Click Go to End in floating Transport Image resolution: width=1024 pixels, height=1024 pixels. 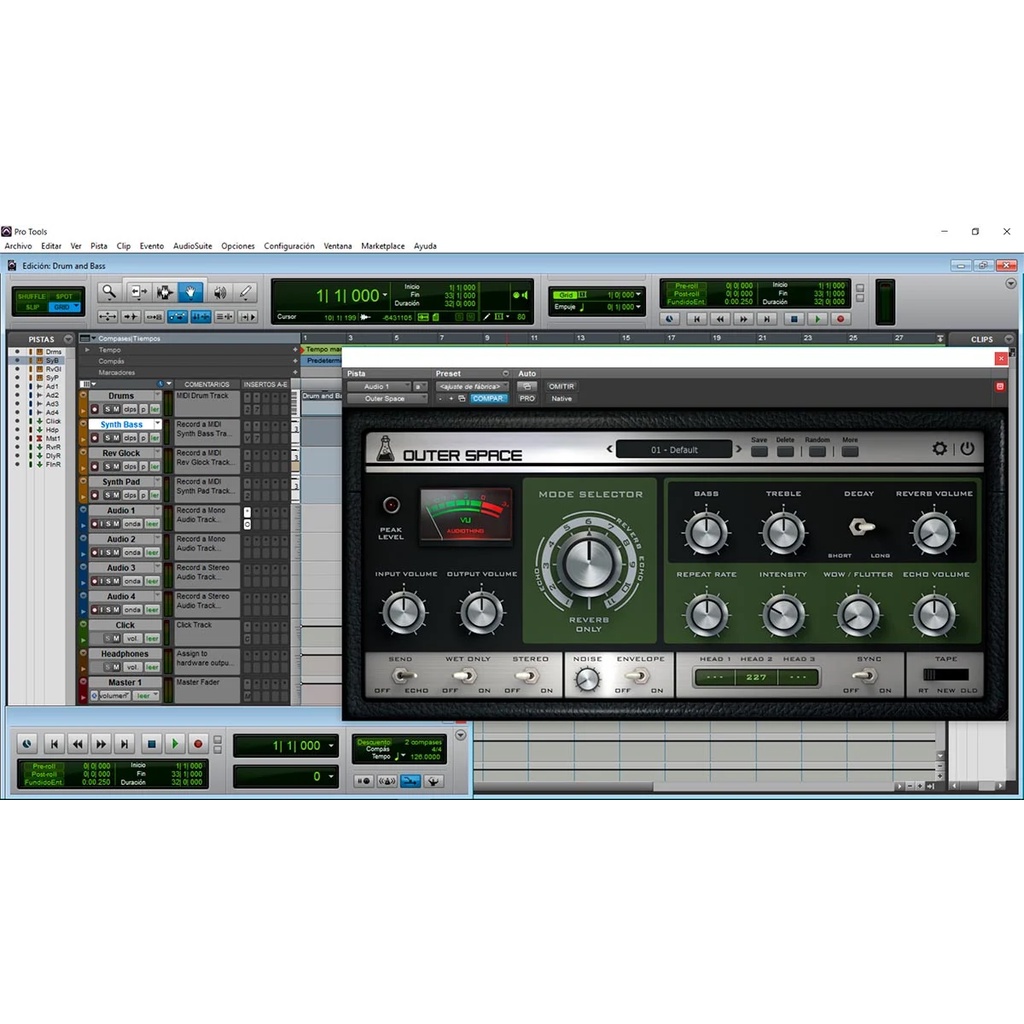pos(124,743)
